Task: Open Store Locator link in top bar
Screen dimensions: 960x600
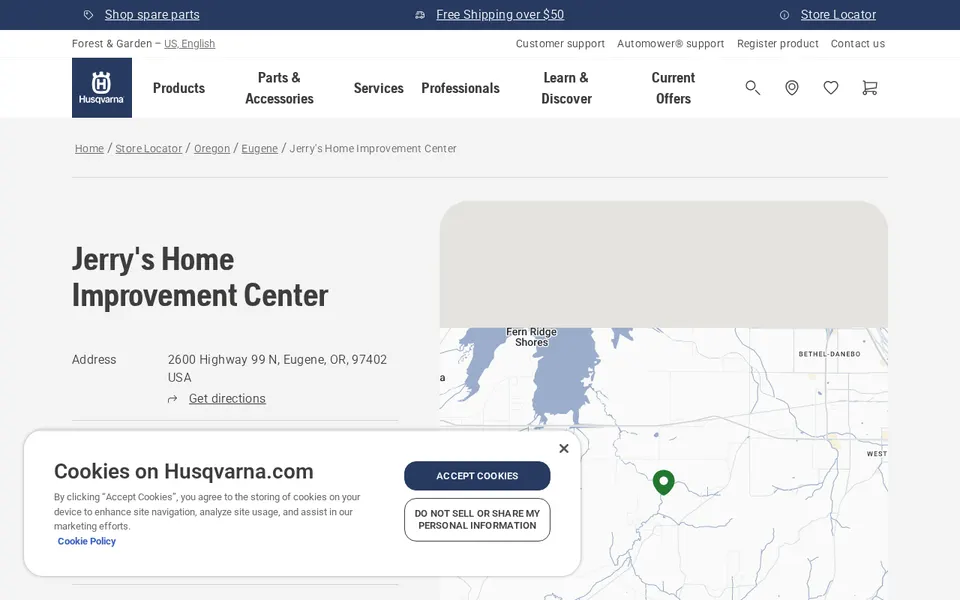Action: (838, 15)
